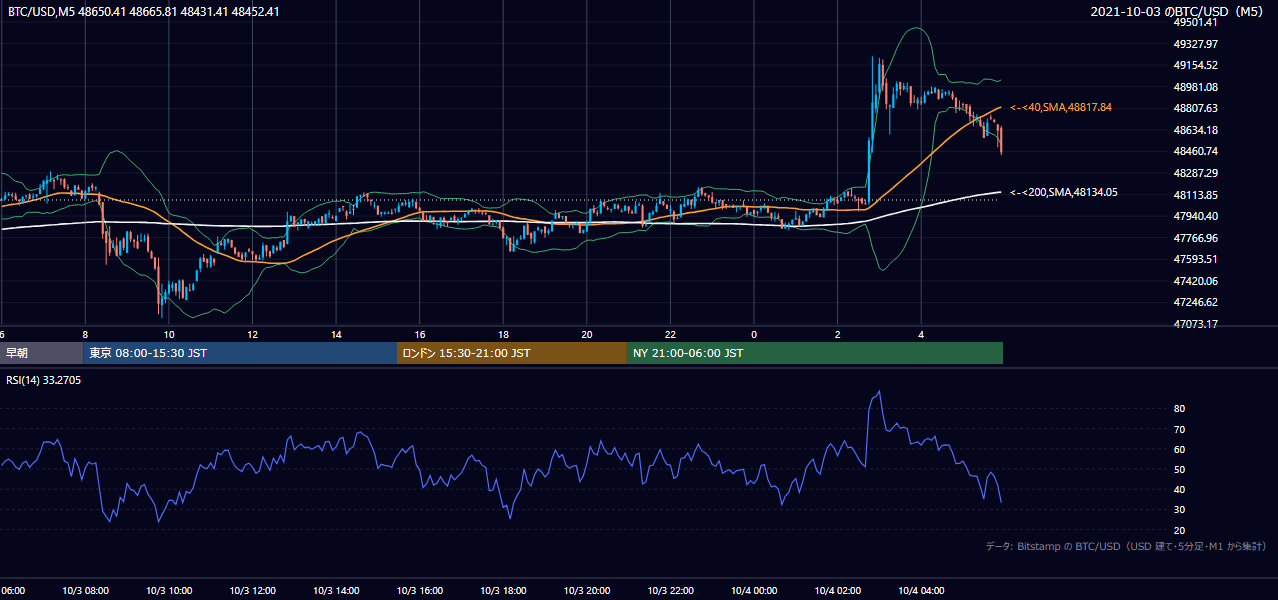Click the 10/4 04:00 bottom time label
This screenshot has width=1278, height=600.
(x=921, y=591)
